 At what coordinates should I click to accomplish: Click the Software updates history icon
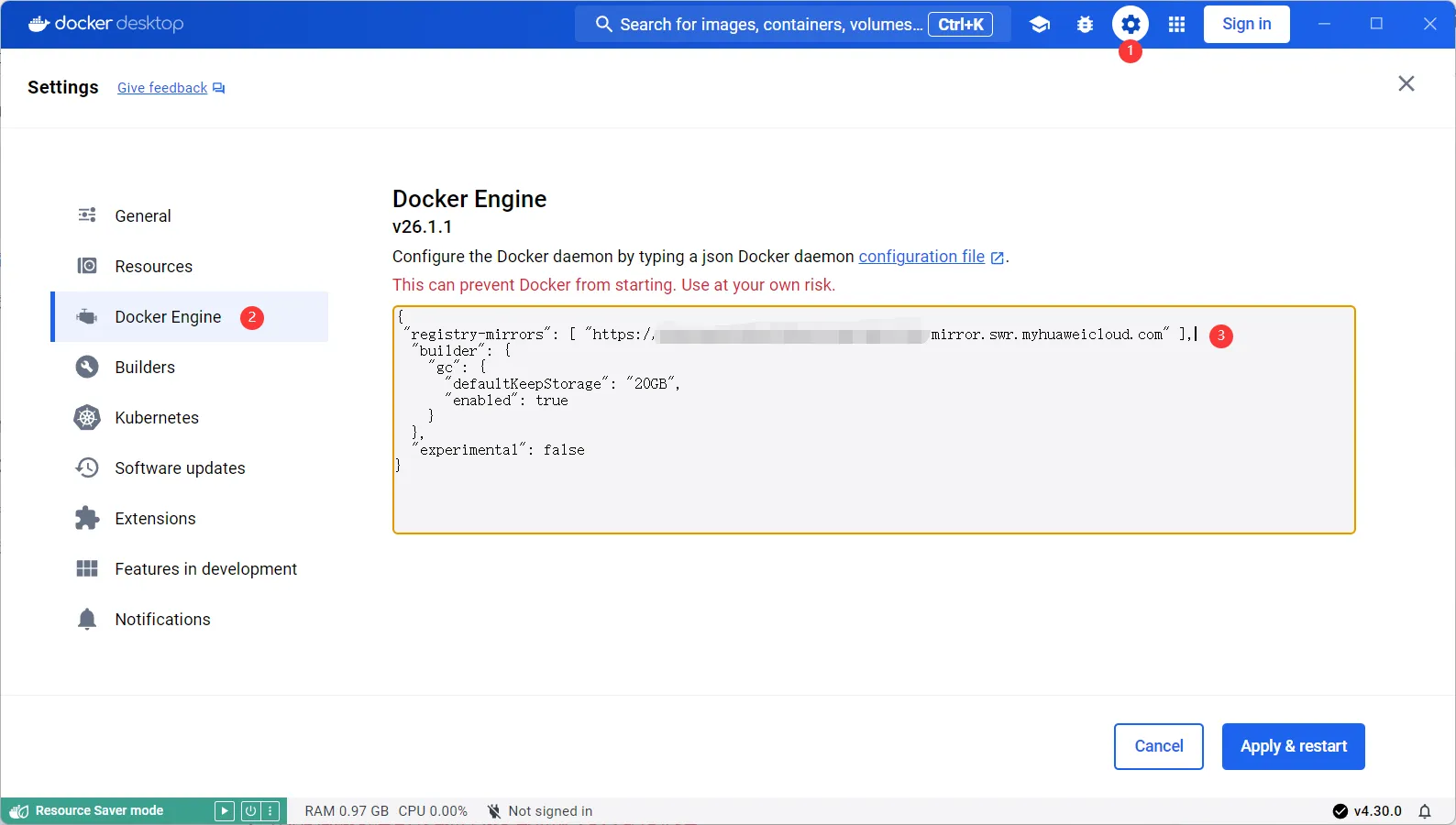(87, 467)
